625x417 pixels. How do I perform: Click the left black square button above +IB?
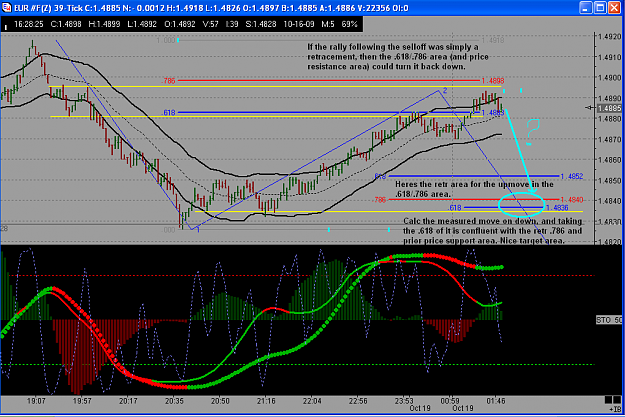[x=608, y=399]
